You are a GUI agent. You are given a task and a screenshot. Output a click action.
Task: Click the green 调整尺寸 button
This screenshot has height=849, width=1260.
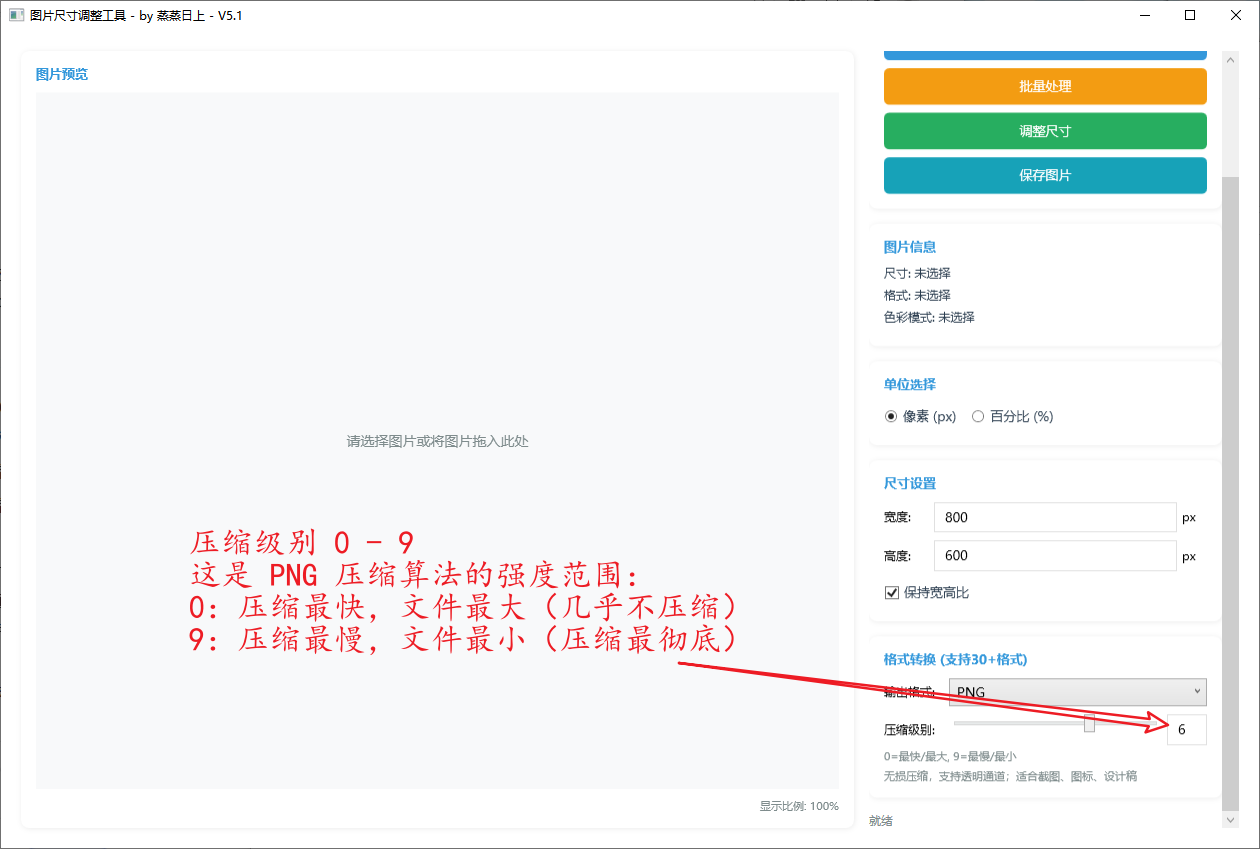1045,131
